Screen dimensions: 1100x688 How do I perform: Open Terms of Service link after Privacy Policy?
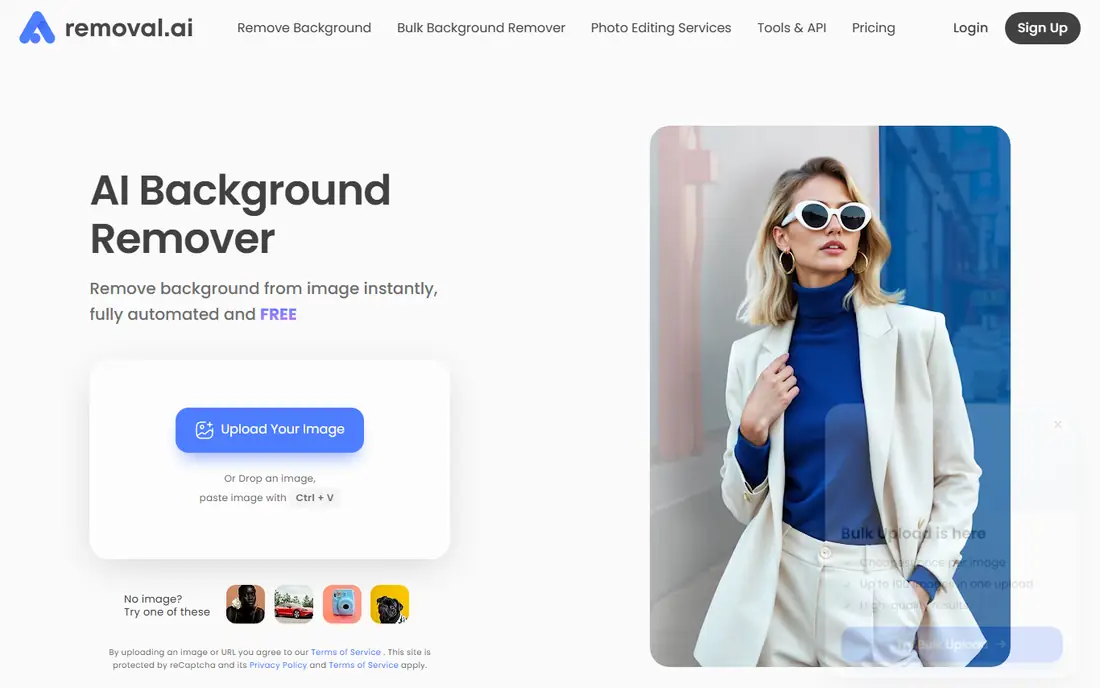(363, 665)
